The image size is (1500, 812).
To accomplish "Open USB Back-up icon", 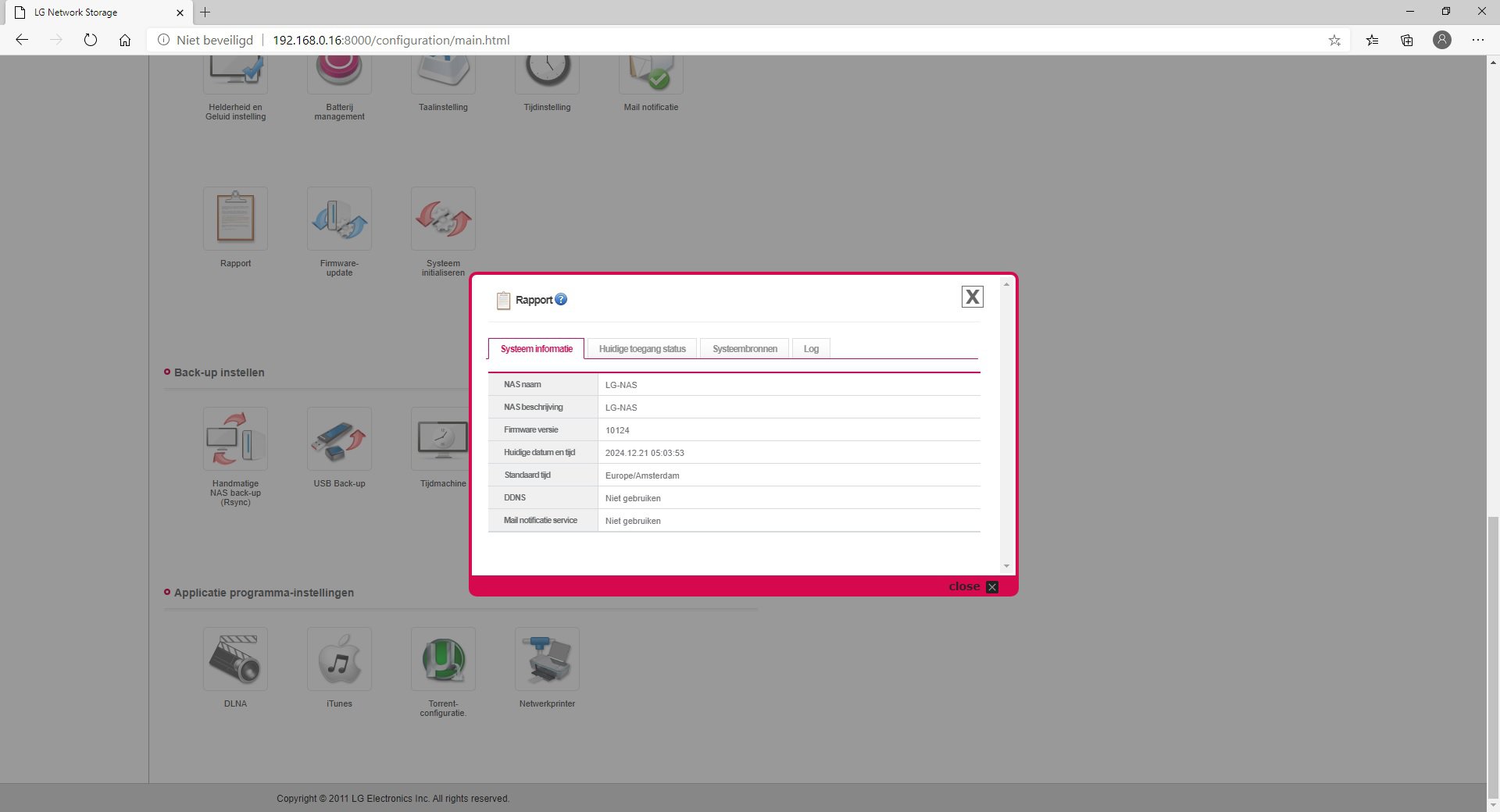I will pyautogui.click(x=339, y=439).
